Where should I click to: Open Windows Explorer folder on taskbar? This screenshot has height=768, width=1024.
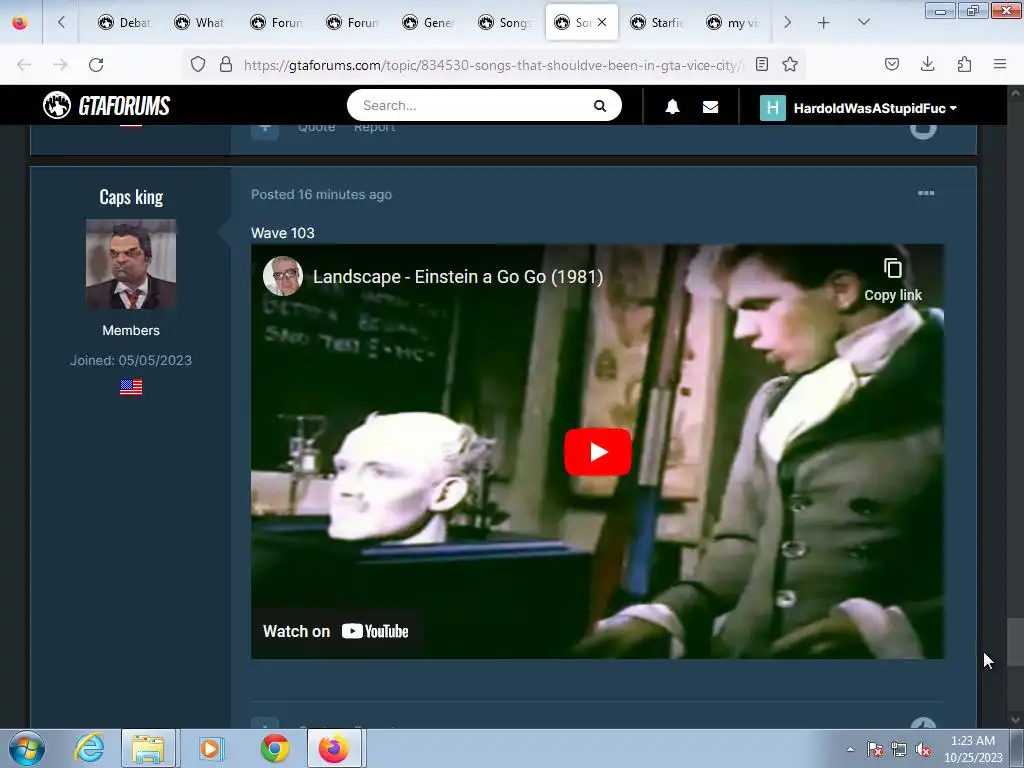point(148,748)
